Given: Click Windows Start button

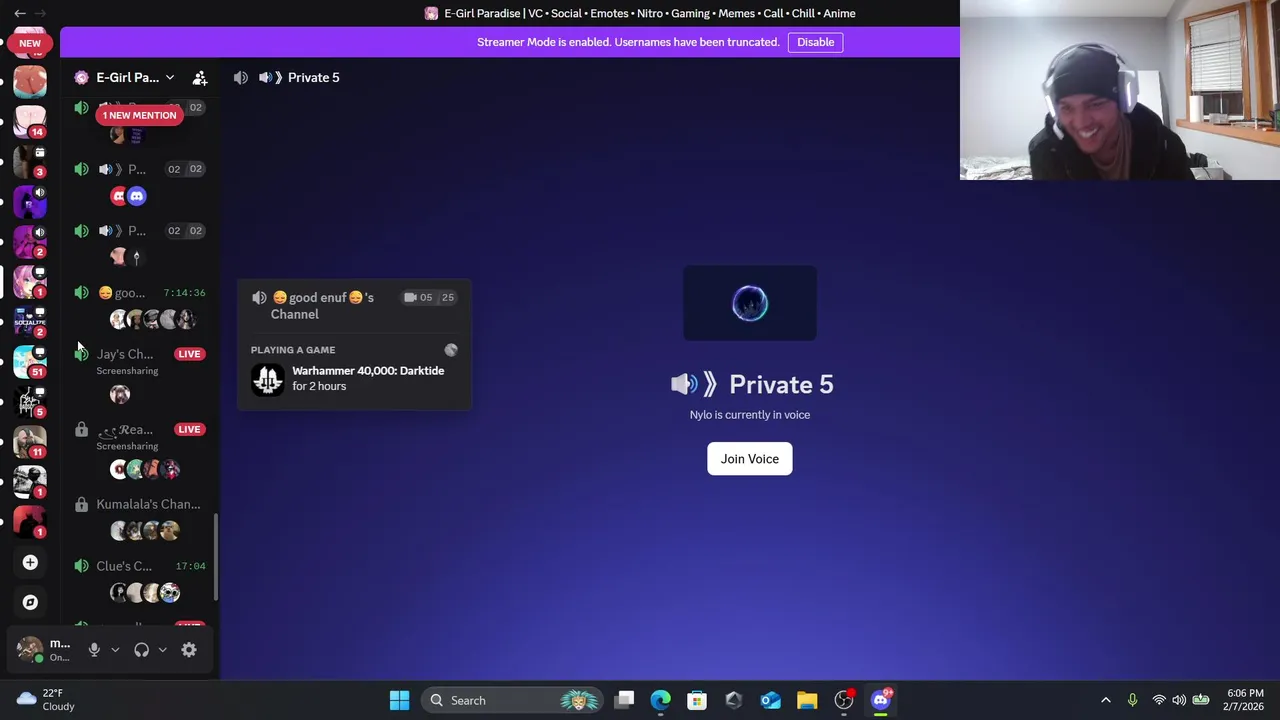Looking at the screenshot, I should click(399, 700).
